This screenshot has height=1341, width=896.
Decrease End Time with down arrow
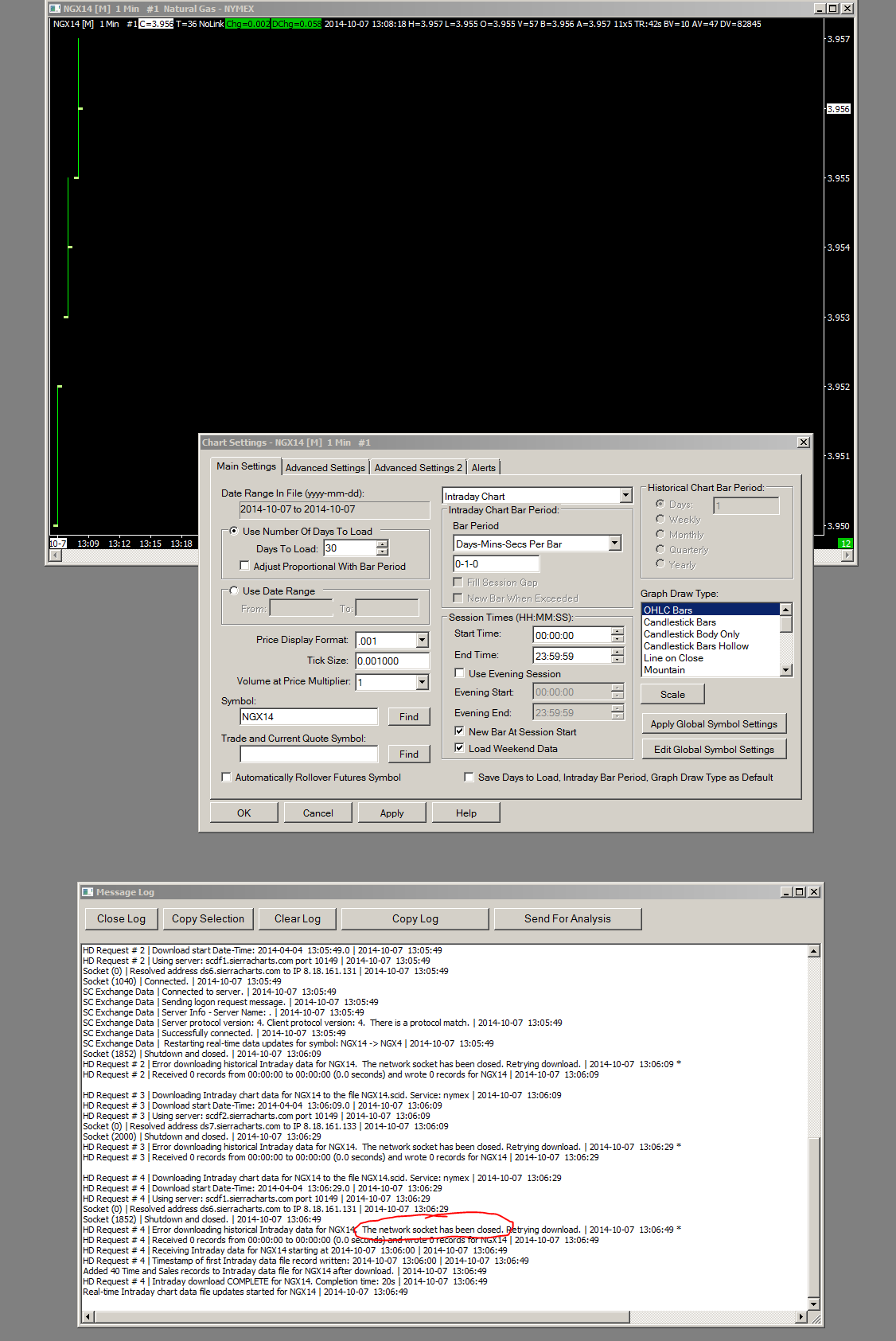pos(617,660)
